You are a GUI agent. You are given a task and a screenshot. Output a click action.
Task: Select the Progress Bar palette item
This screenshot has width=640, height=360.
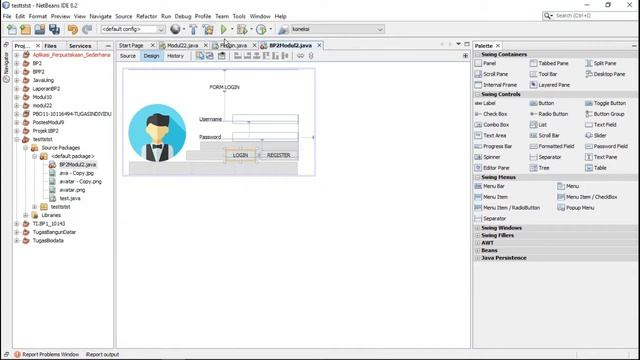493,146
